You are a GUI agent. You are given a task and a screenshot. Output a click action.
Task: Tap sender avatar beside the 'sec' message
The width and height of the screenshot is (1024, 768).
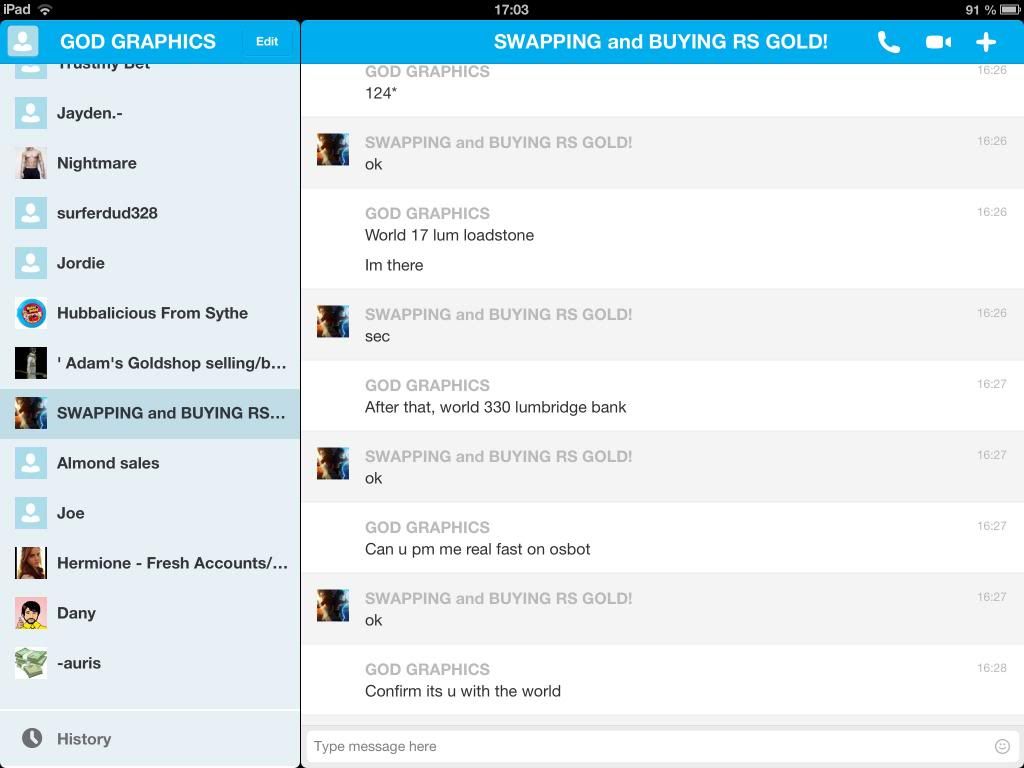click(333, 321)
